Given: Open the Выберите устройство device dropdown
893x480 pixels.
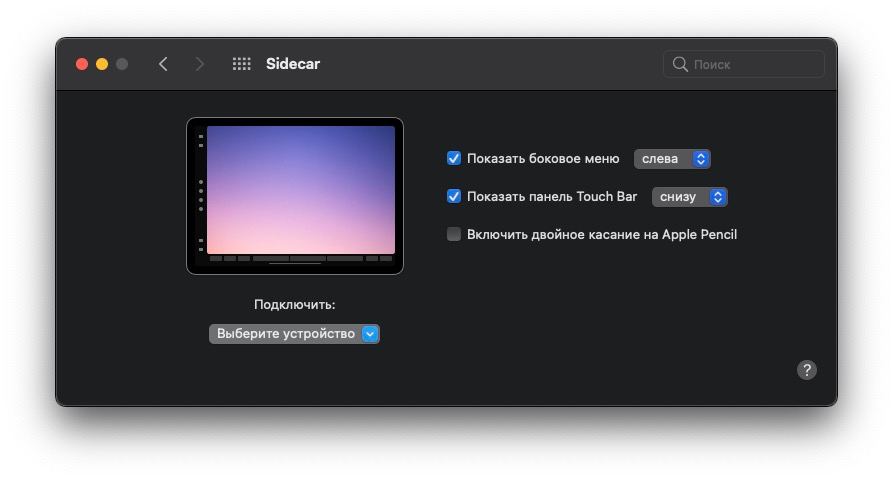Looking at the screenshot, I should click(294, 334).
